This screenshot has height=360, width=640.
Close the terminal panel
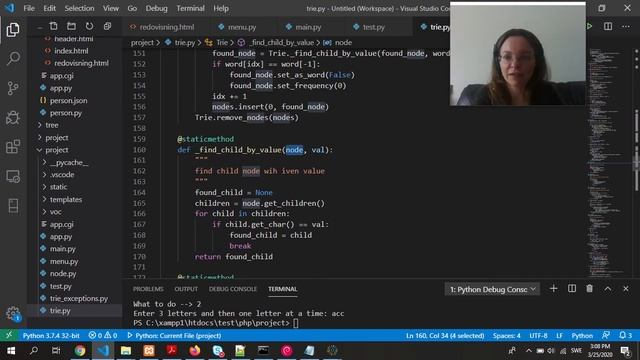click(626, 289)
